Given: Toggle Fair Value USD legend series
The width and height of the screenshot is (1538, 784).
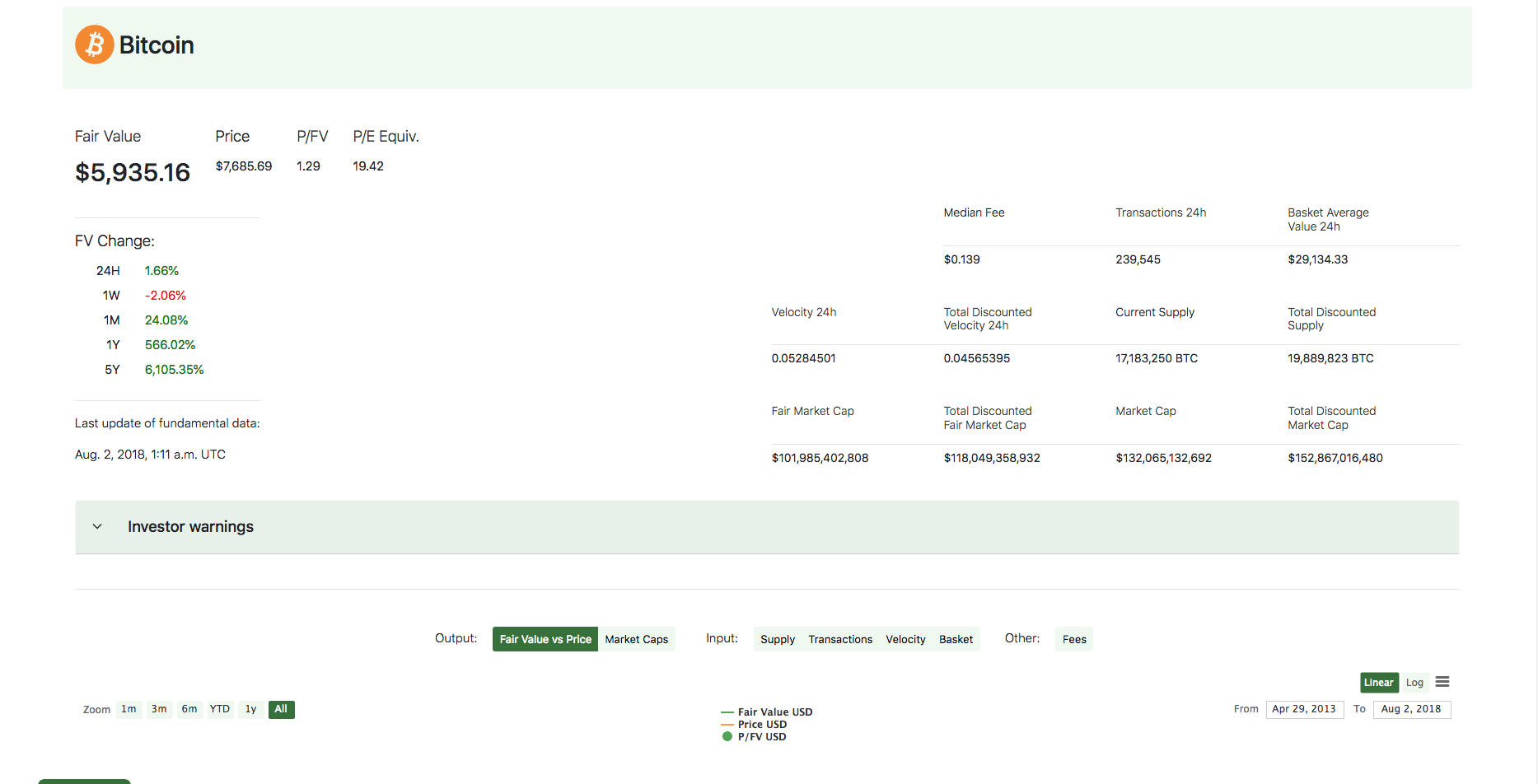Looking at the screenshot, I should tap(767, 712).
